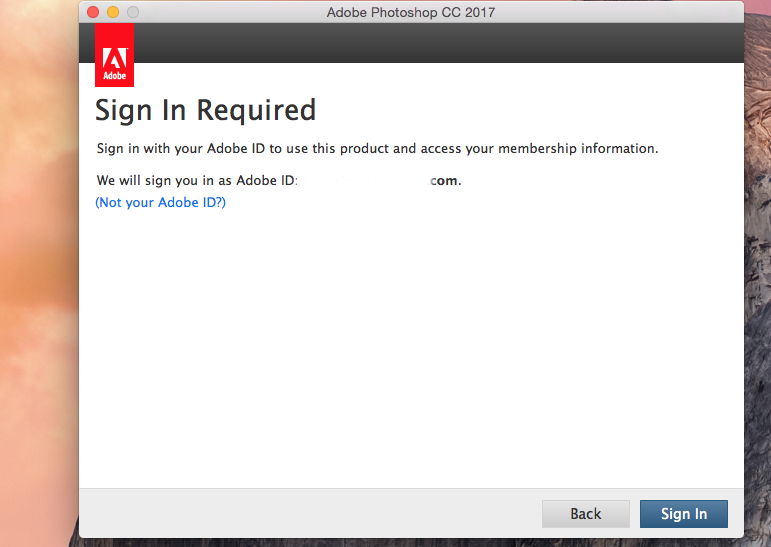Click the blurred Adobe ID email address
The image size is (771, 547).
point(365,181)
